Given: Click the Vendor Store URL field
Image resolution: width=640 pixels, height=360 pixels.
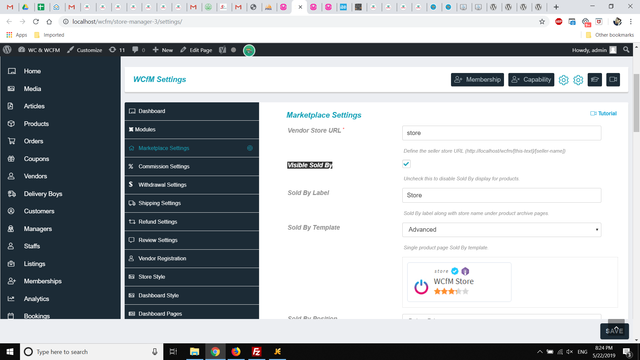Looking at the screenshot, I should pos(501,133).
